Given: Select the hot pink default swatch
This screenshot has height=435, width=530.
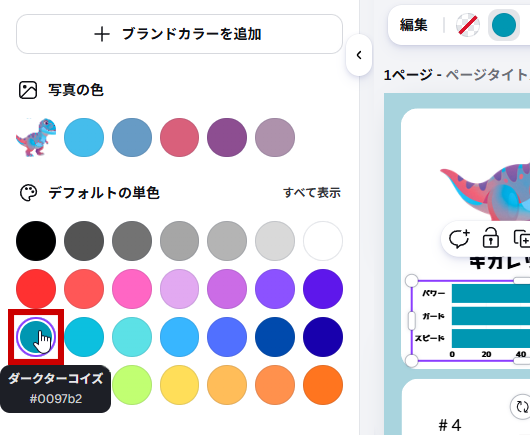Looking at the screenshot, I should [x=132, y=289].
